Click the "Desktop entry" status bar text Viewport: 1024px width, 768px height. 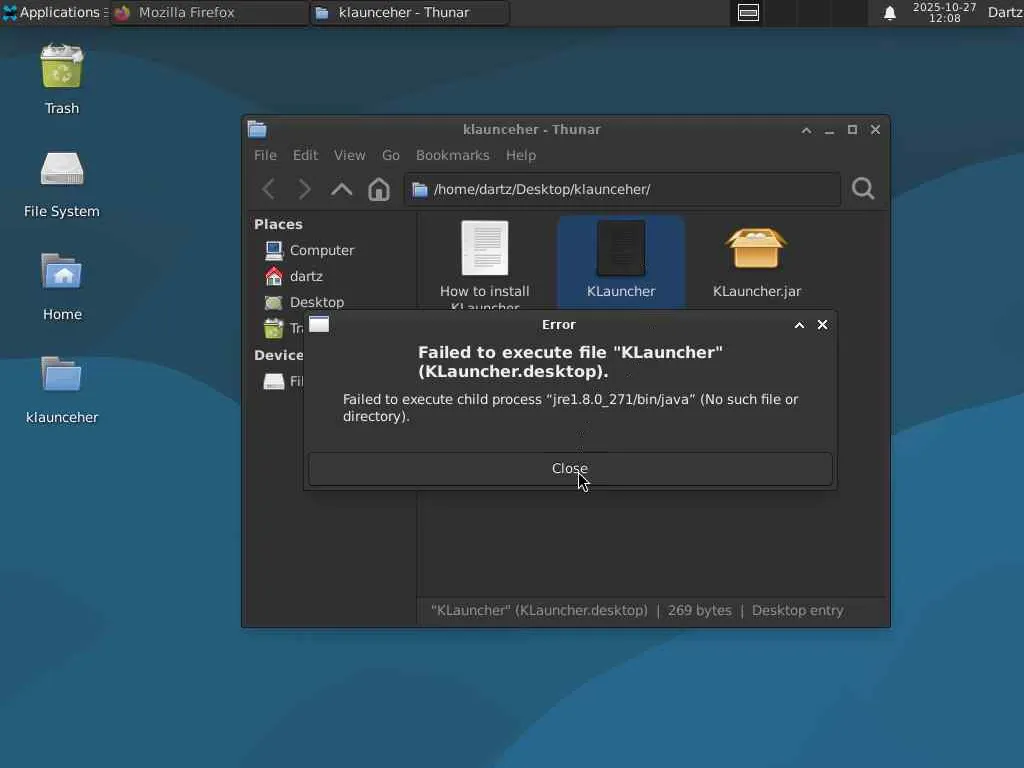[x=797, y=611]
